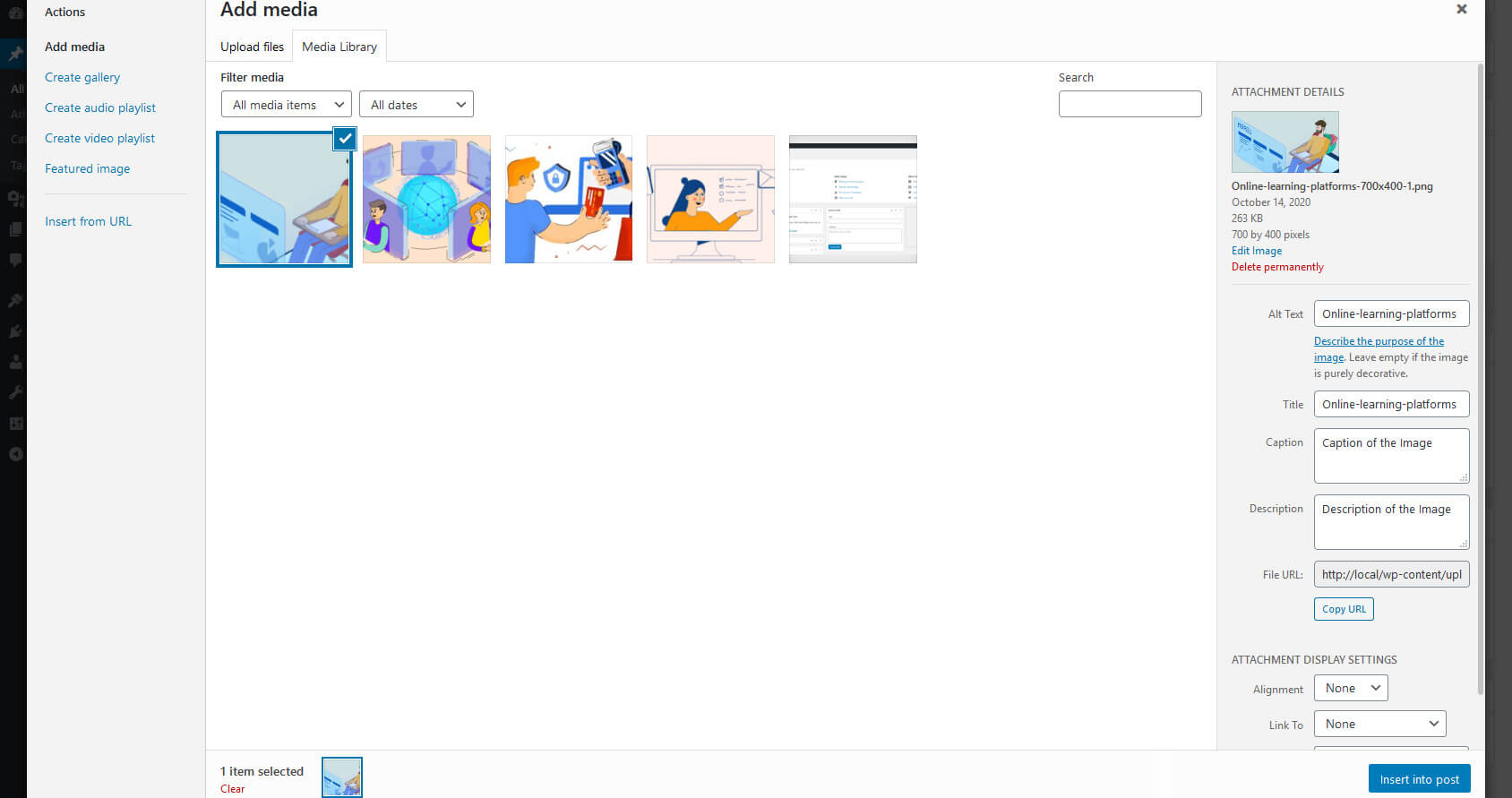Click the Posts pin icon in the admin sidebar
The image size is (1512, 798).
coord(15,55)
